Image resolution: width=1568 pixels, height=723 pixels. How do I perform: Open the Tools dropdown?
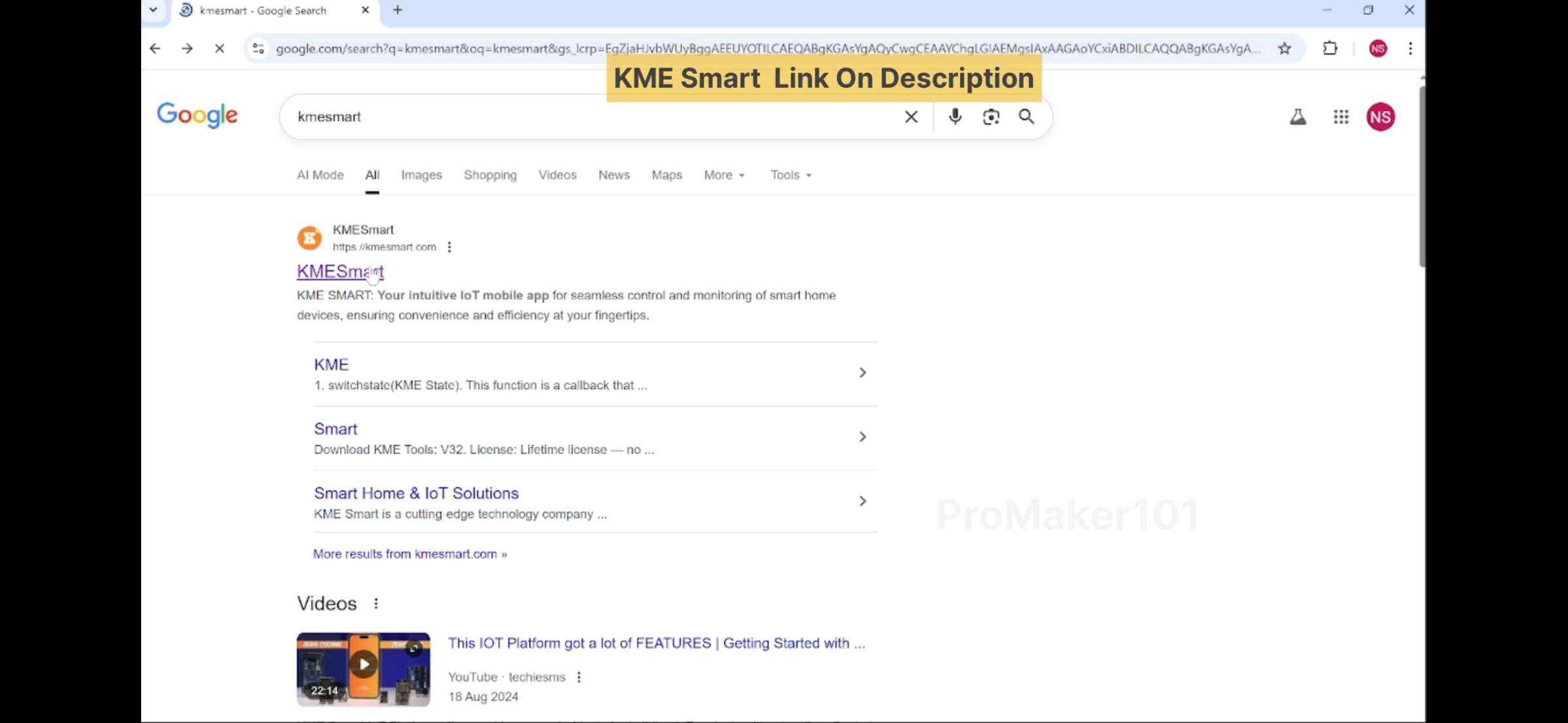point(790,175)
